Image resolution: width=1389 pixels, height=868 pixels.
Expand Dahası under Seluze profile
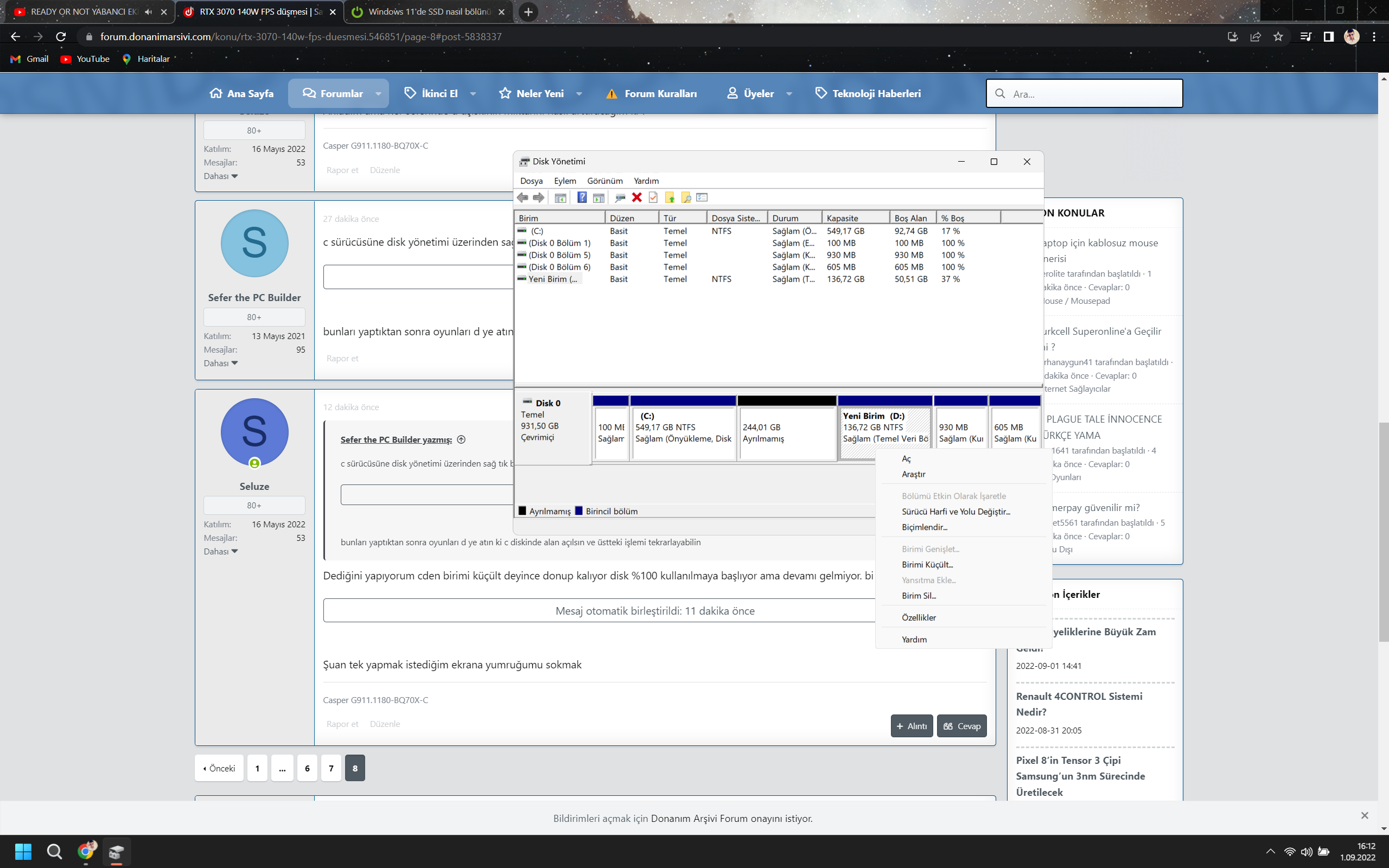220,552
